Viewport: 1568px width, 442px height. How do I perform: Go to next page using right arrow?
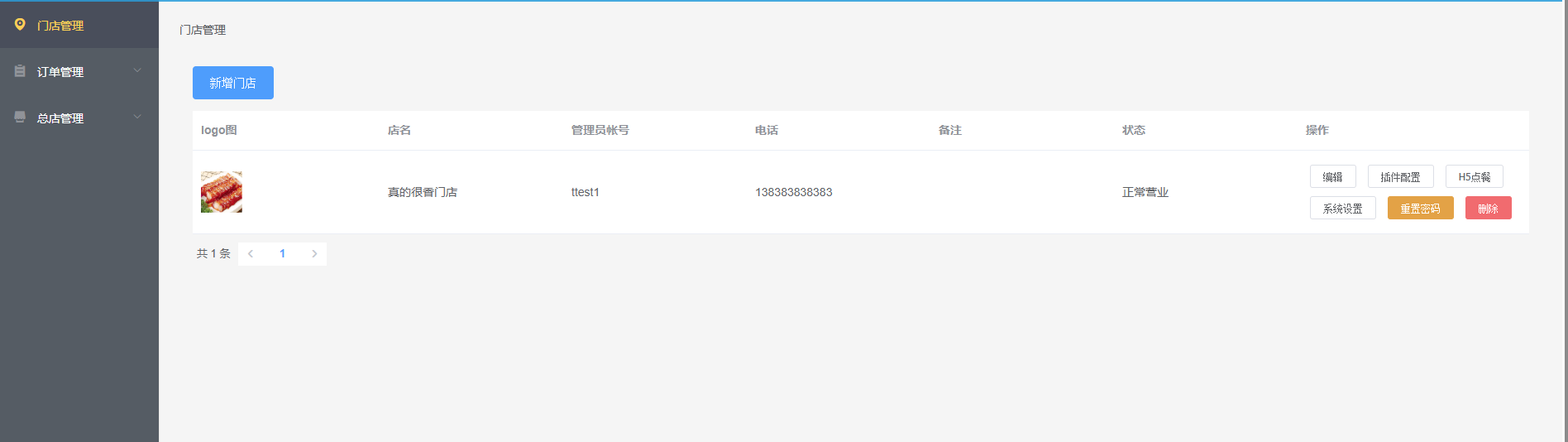(x=314, y=254)
